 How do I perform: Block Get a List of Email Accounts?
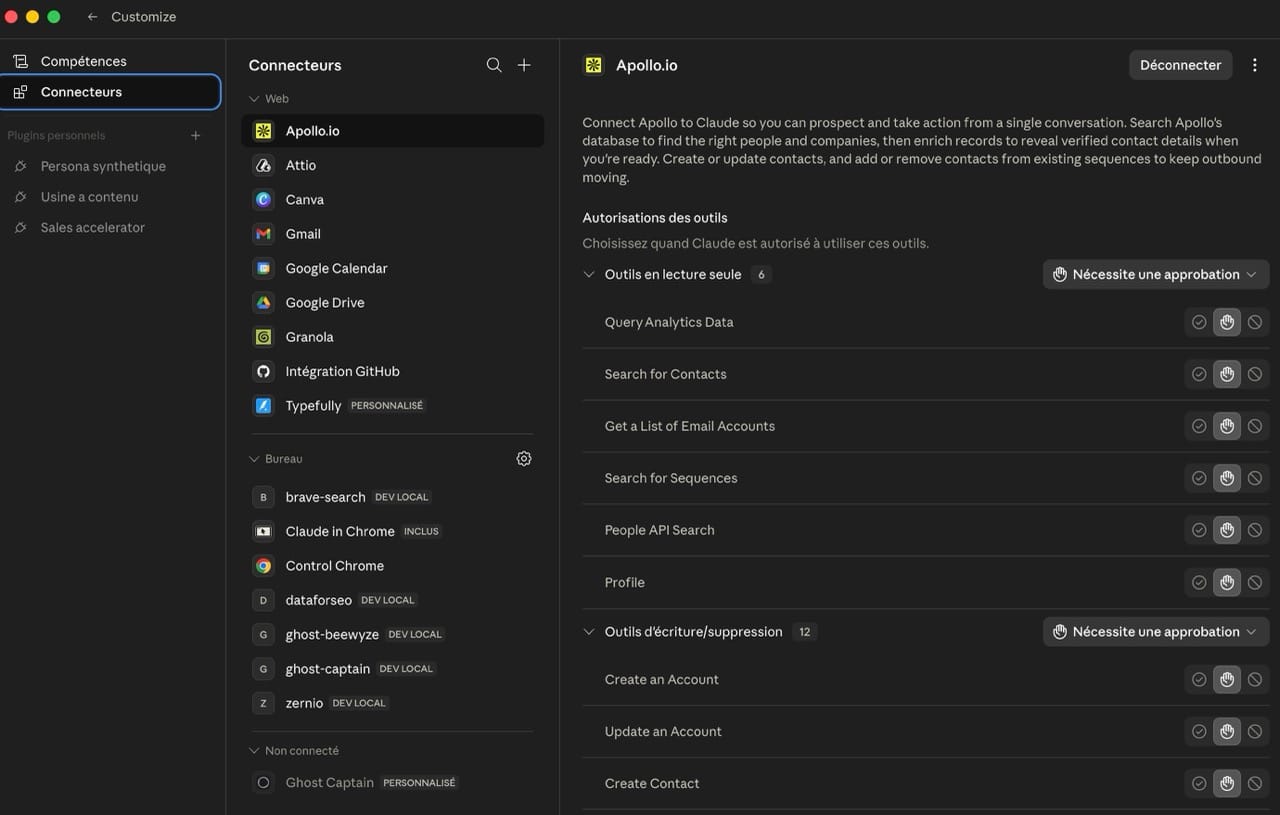1255,426
